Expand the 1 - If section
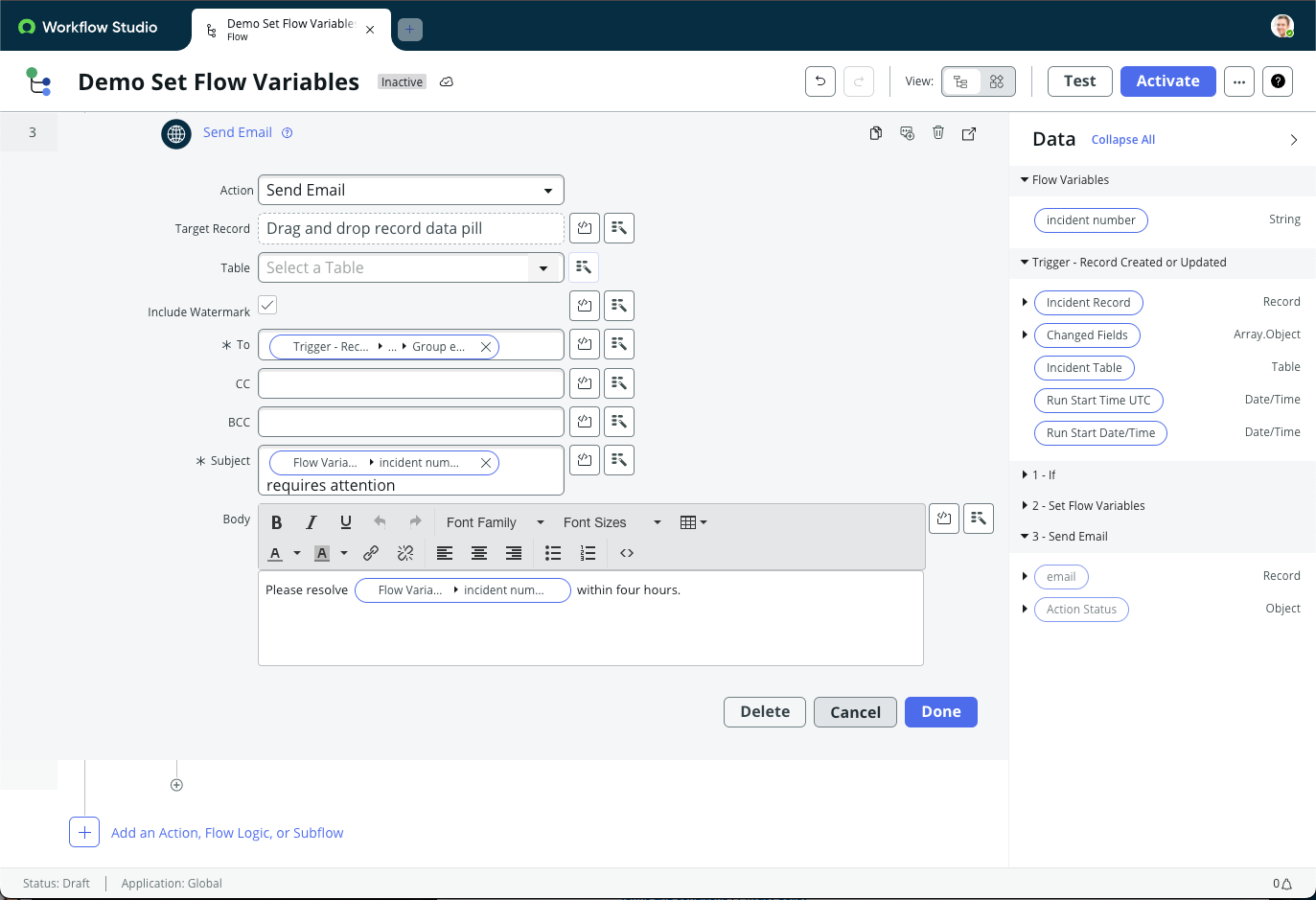This screenshot has height=900, width=1316. (1025, 475)
